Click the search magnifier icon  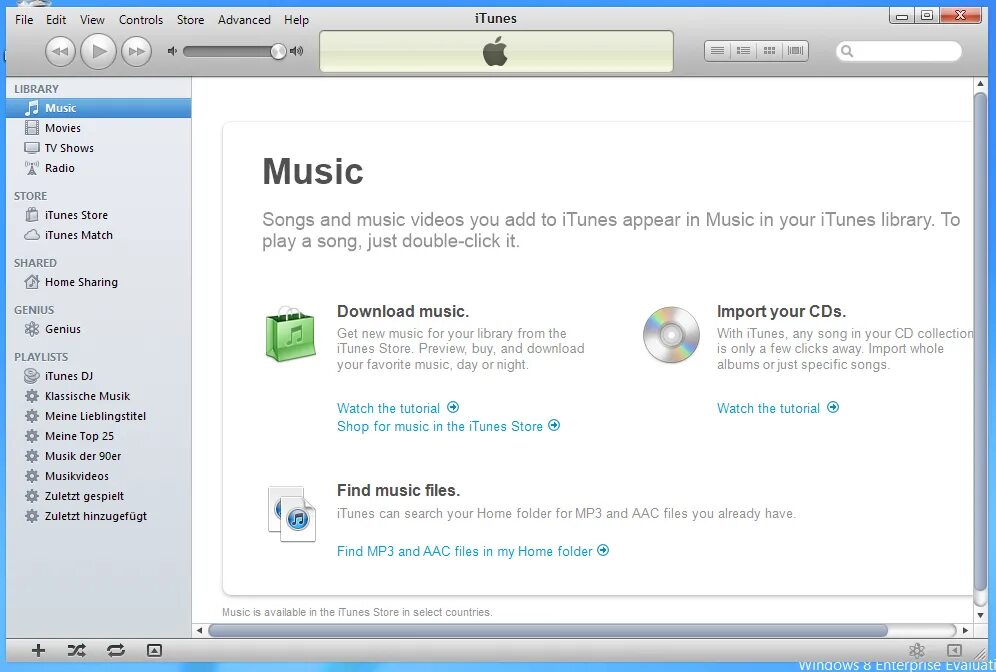[x=847, y=51]
